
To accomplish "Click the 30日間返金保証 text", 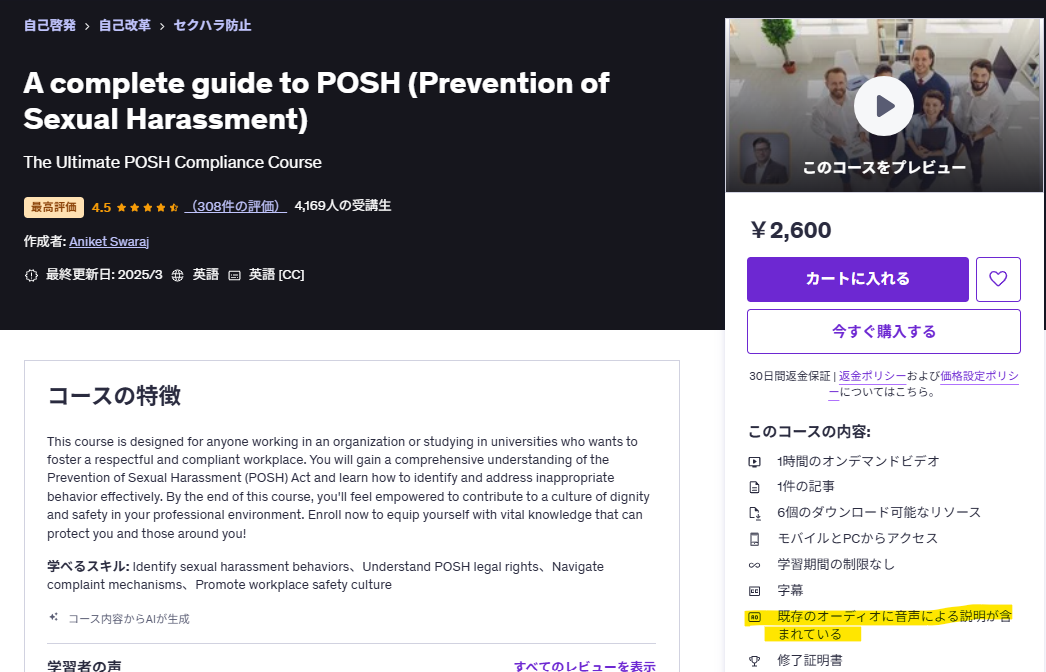I will click(x=789, y=376).
